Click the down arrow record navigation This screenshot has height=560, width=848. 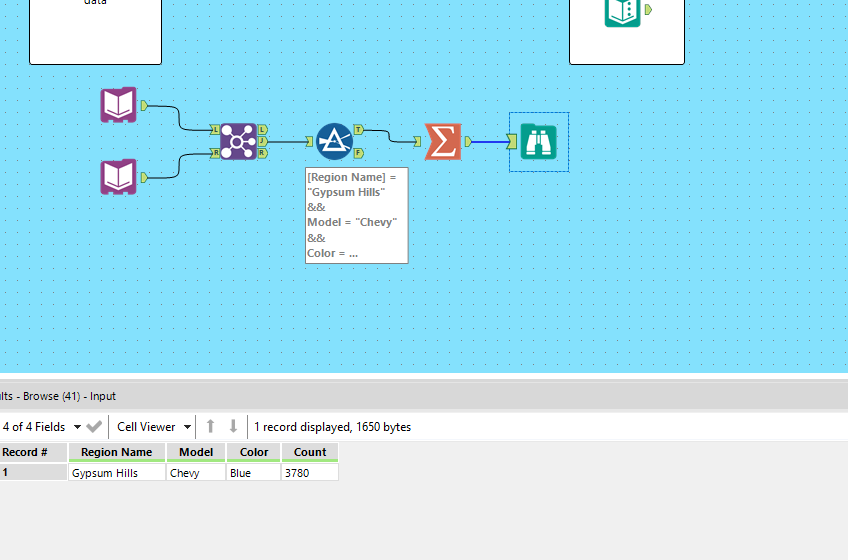click(233, 427)
